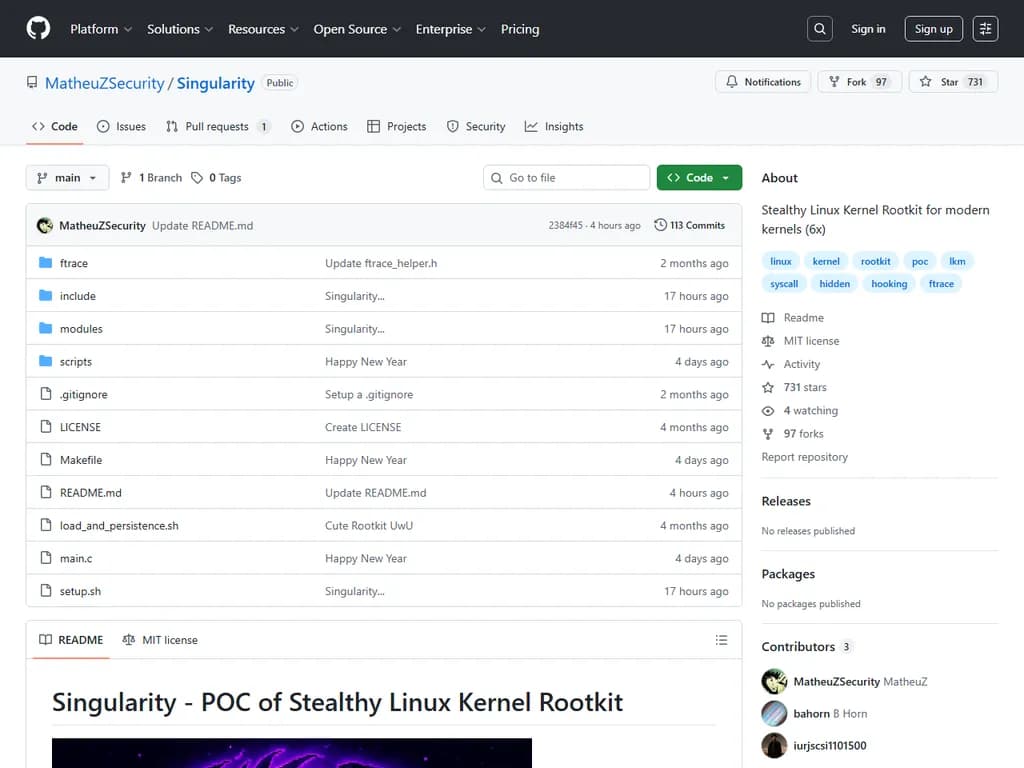Star the Singularity repository

[x=946, y=83]
